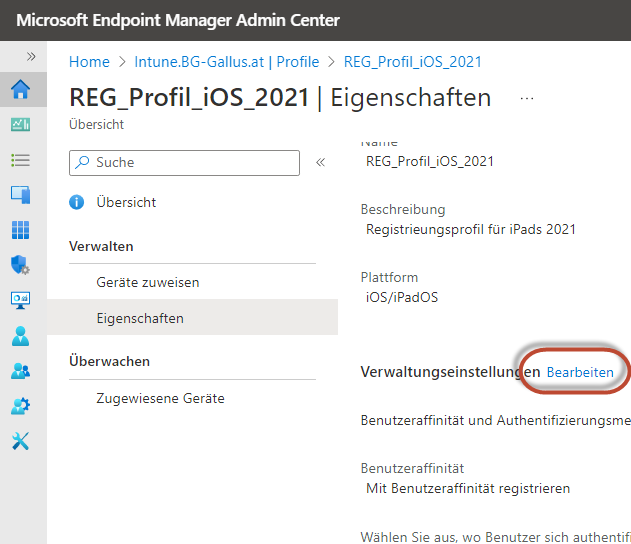Open the Users icon in sidebar
The width and height of the screenshot is (631, 544).
20,336
